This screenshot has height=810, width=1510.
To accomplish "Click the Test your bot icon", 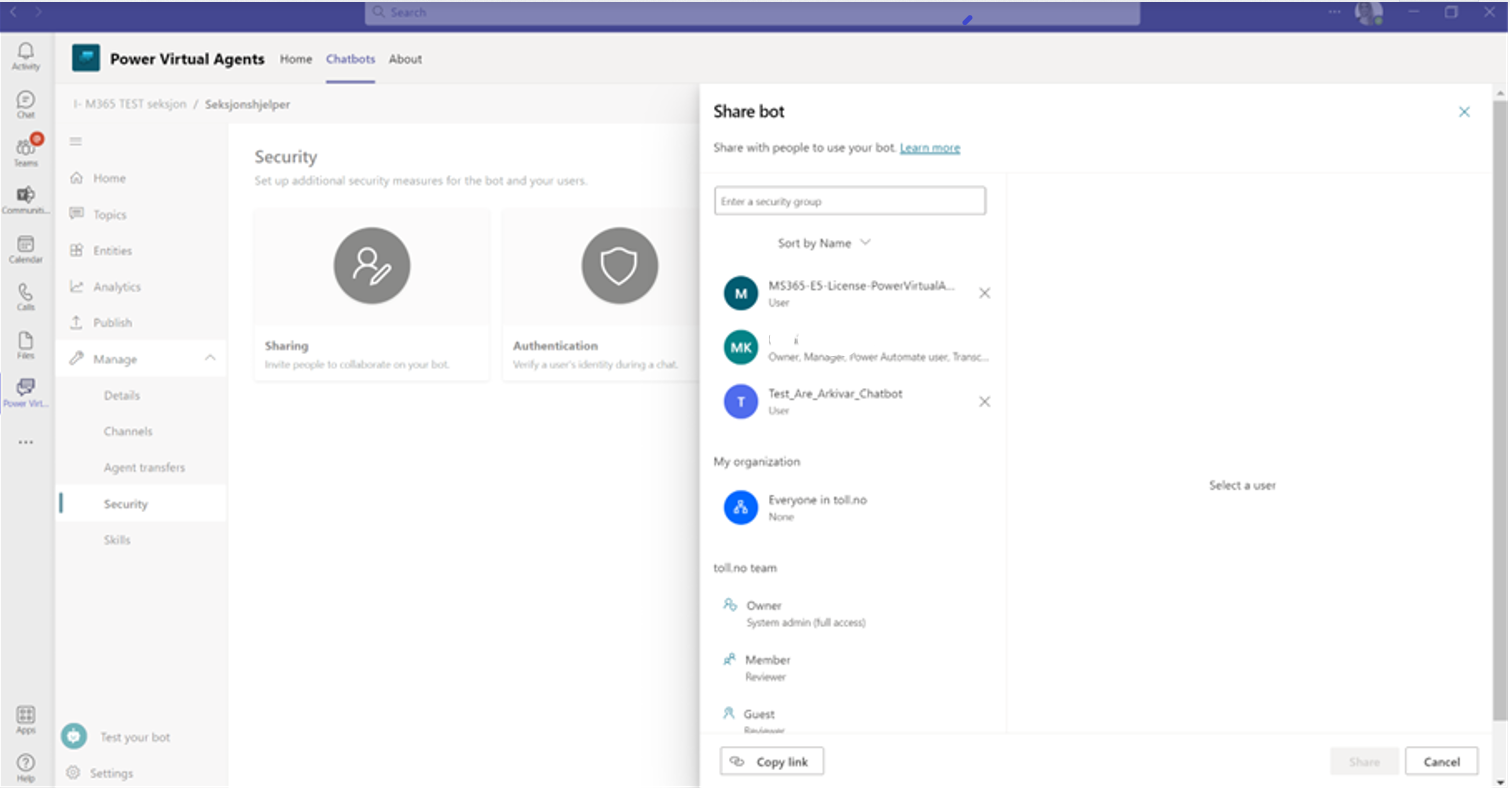I will pyautogui.click(x=74, y=736).
